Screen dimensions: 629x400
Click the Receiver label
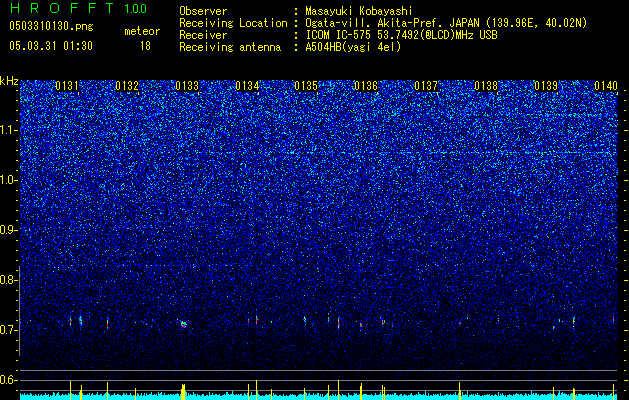click(x=203, y=35)
